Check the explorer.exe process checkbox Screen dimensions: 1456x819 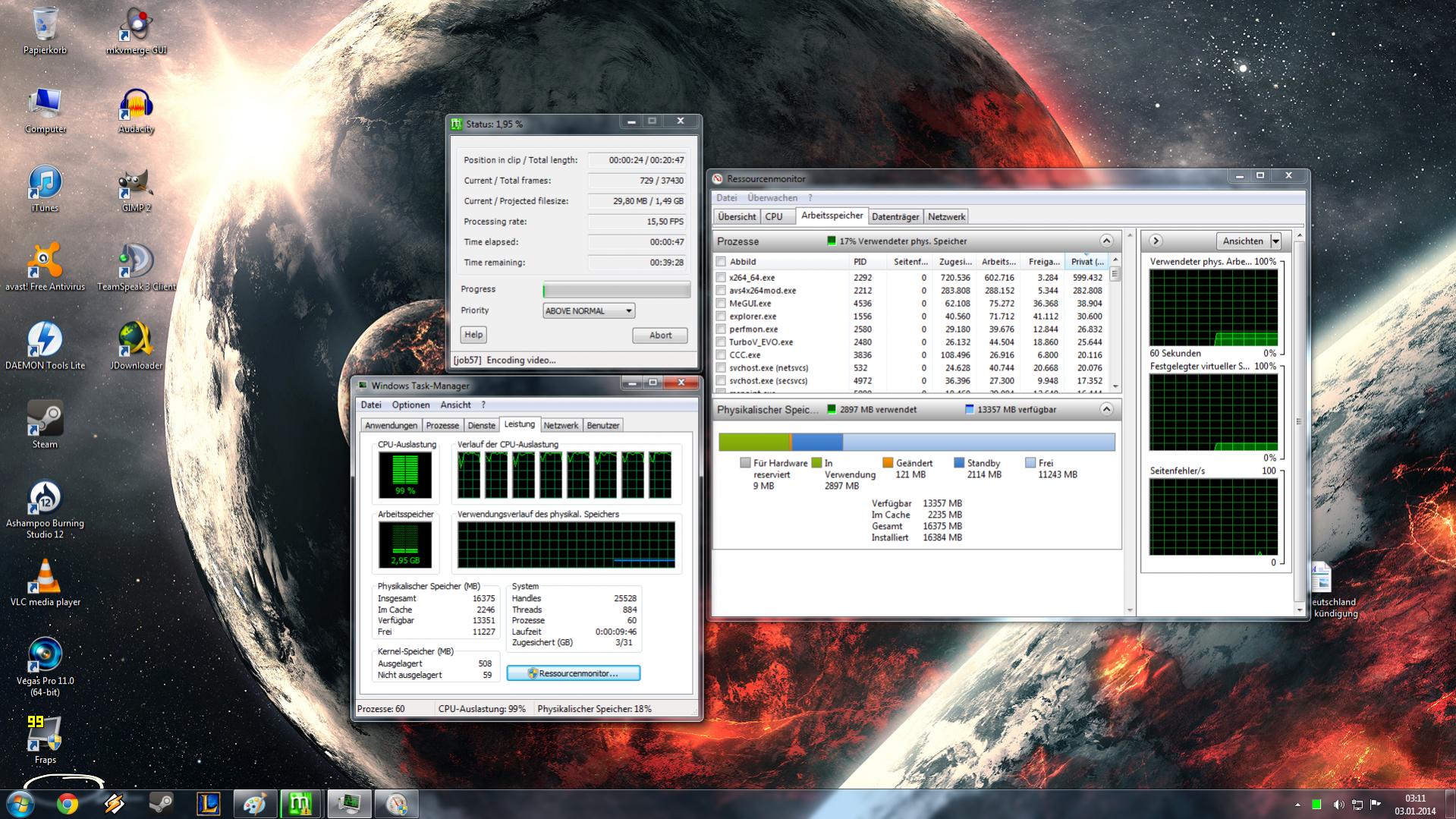click(721, 317)
